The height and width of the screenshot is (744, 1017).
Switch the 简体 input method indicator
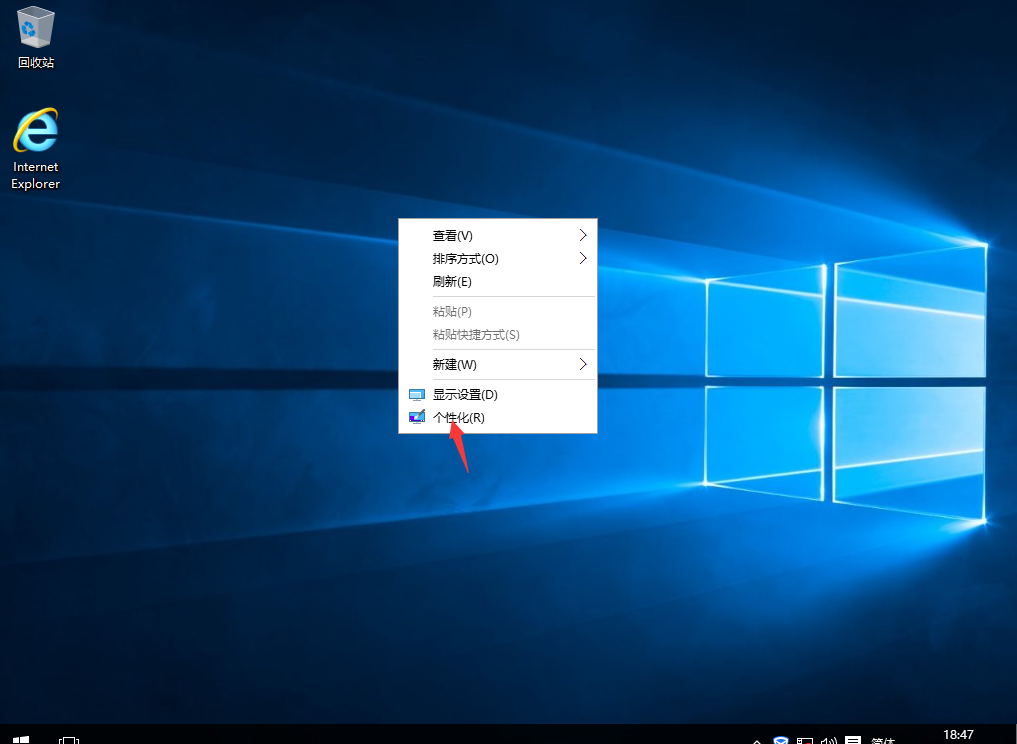pyautogui.click(x=883, y=741)
